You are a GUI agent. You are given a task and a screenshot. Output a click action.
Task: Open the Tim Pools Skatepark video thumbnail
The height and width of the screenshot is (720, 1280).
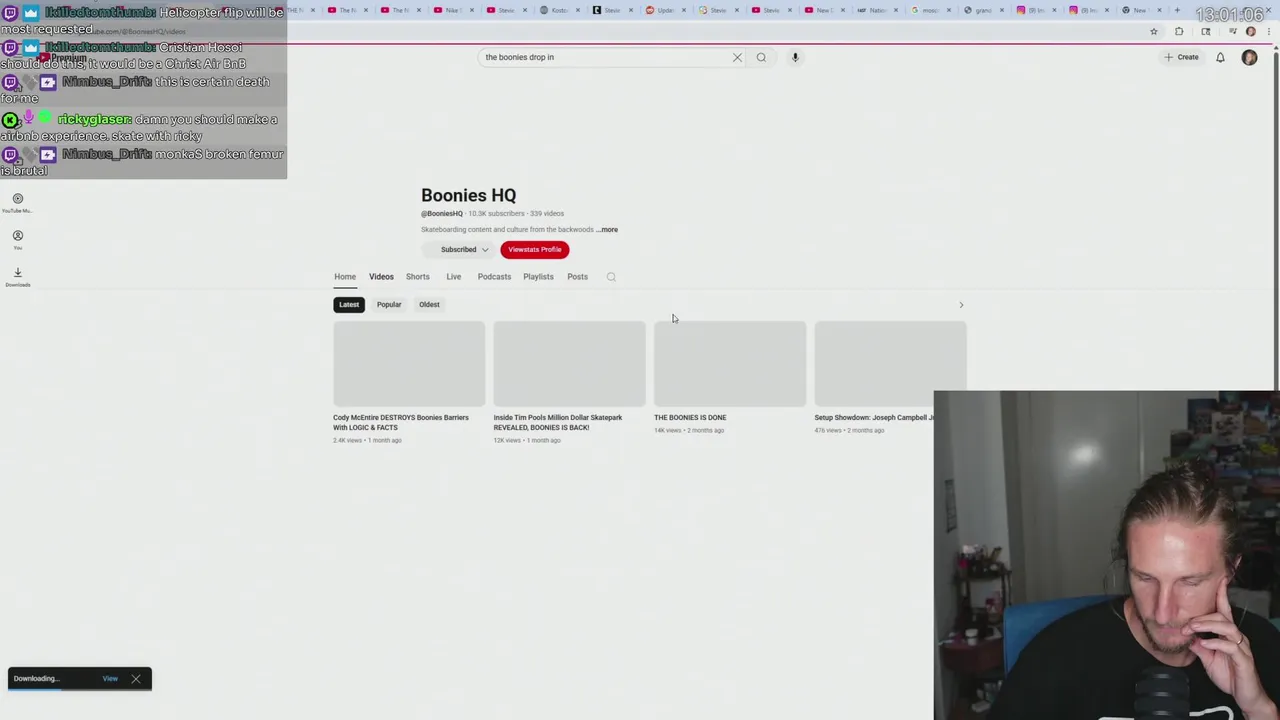(x=569, y=364)
